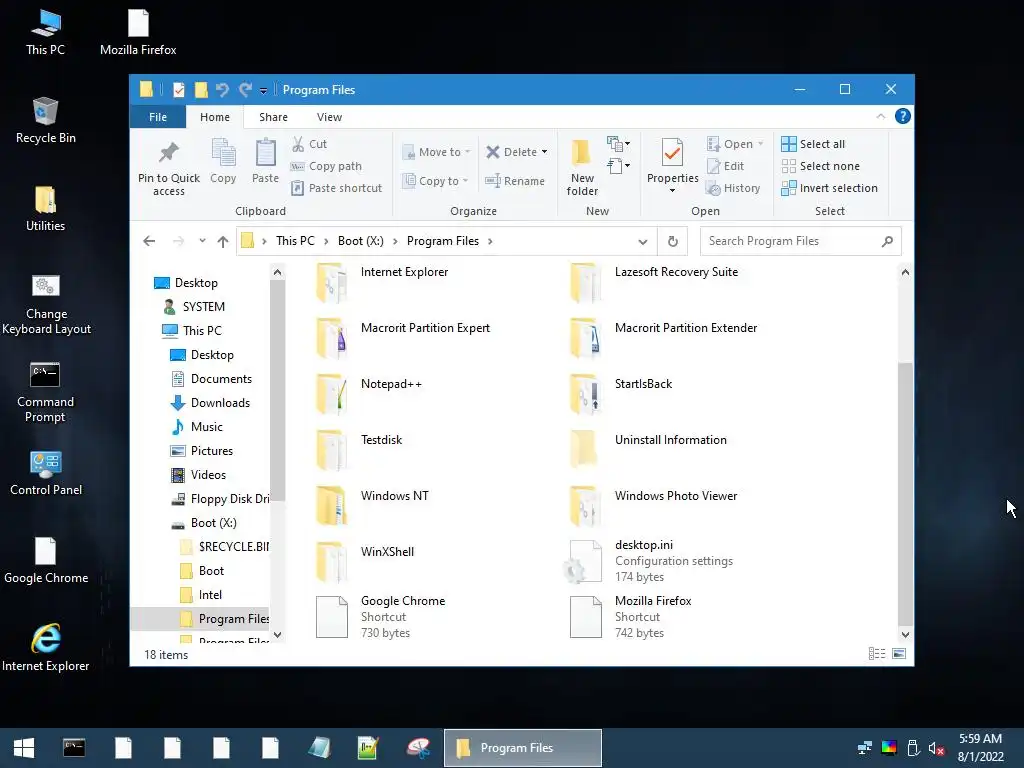Click Select all in ribbon
Viewport: 1024px width, 768px height.
(813, 144)
